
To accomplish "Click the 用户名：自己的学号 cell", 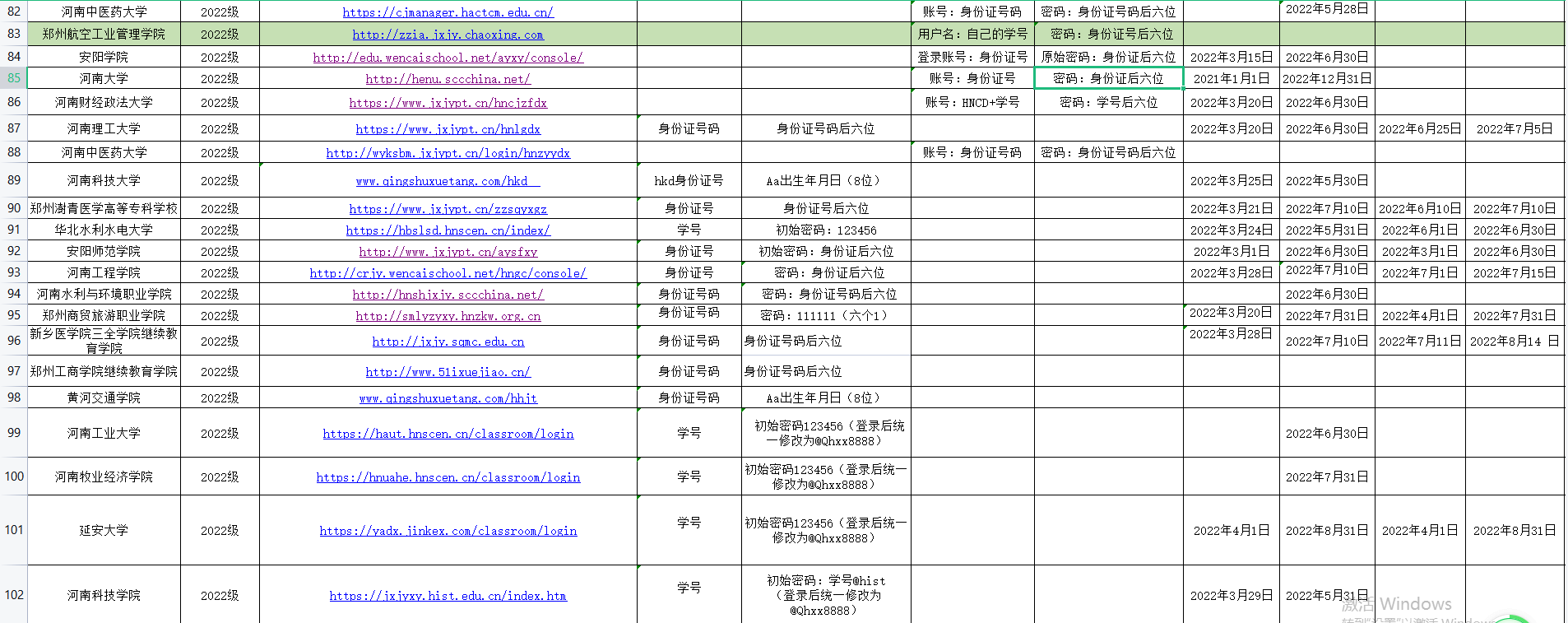I will coord(972,35).
